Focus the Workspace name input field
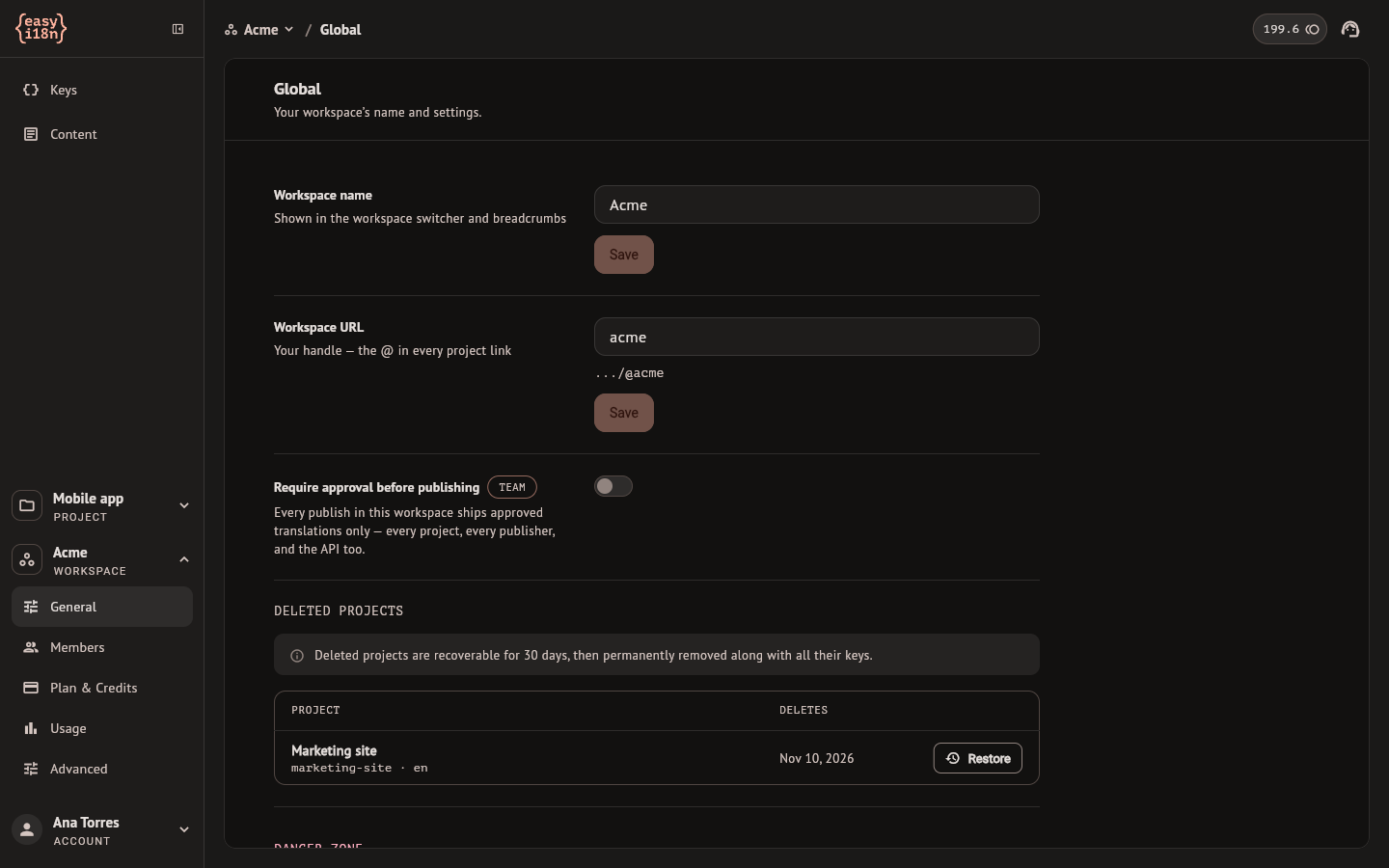Screen dimensions: 1389x868 pos(817,204)
